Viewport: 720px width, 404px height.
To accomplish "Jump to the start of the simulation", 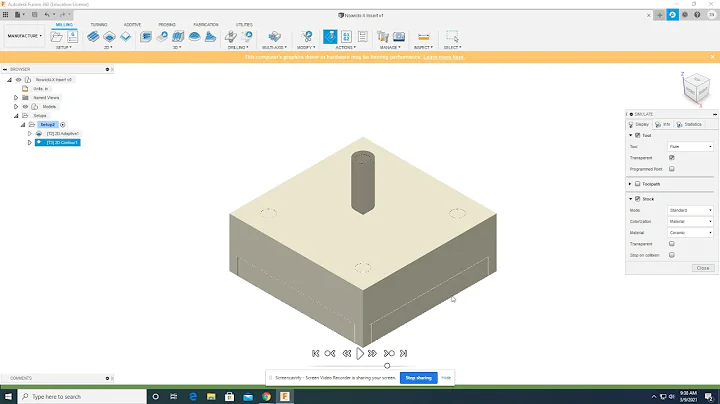I will [x=315, y=354].
